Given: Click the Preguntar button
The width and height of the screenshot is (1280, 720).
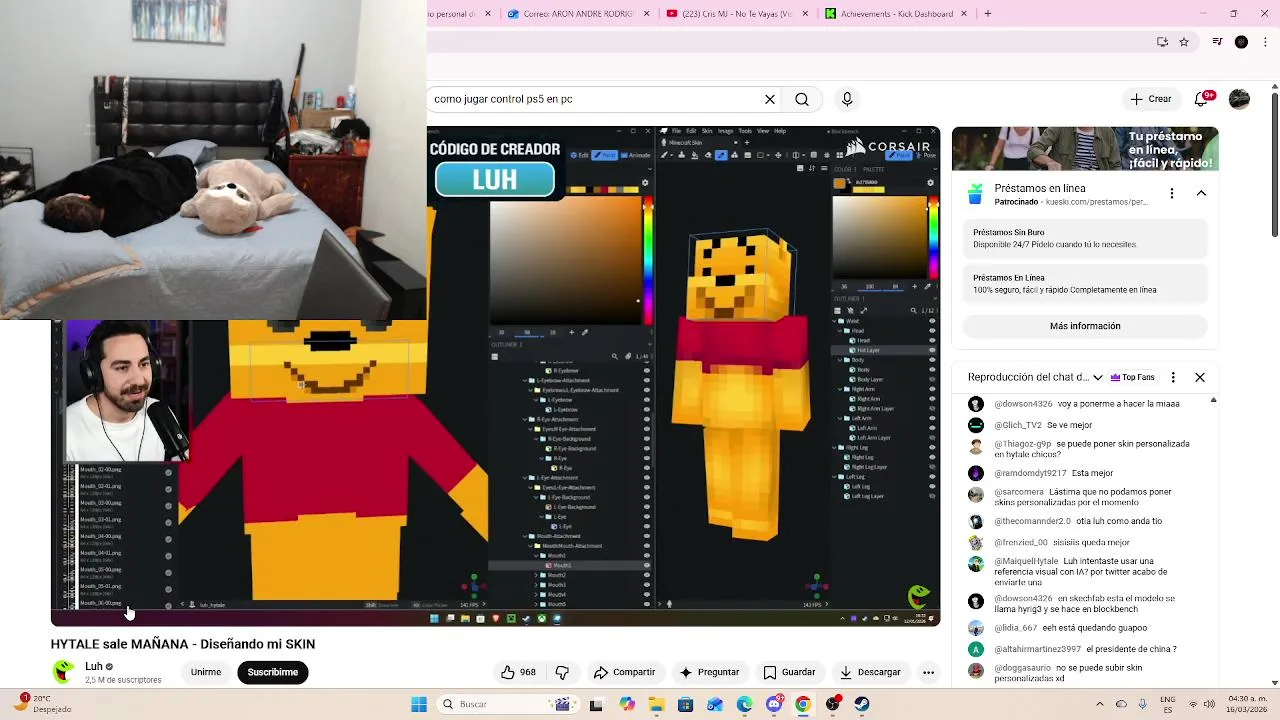Looking at the screenshot, I should [709, 672].
